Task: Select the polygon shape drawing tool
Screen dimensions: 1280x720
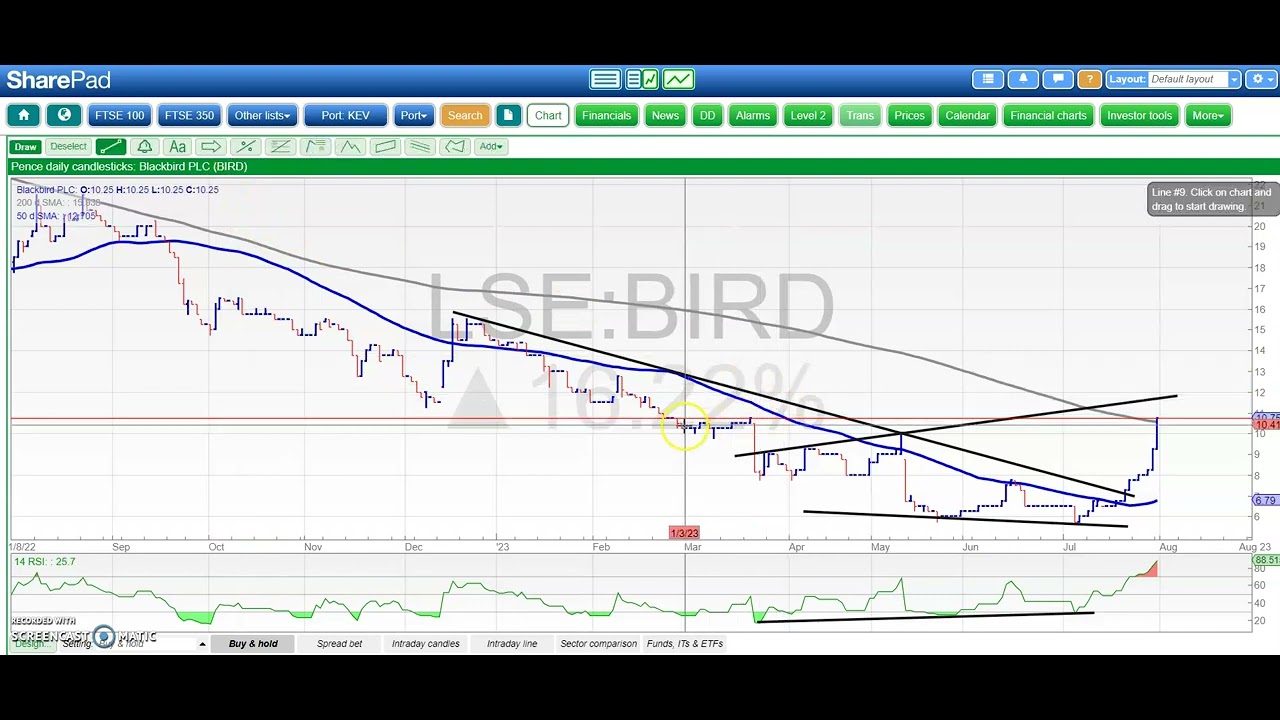Action: click(x=455, y=146)
